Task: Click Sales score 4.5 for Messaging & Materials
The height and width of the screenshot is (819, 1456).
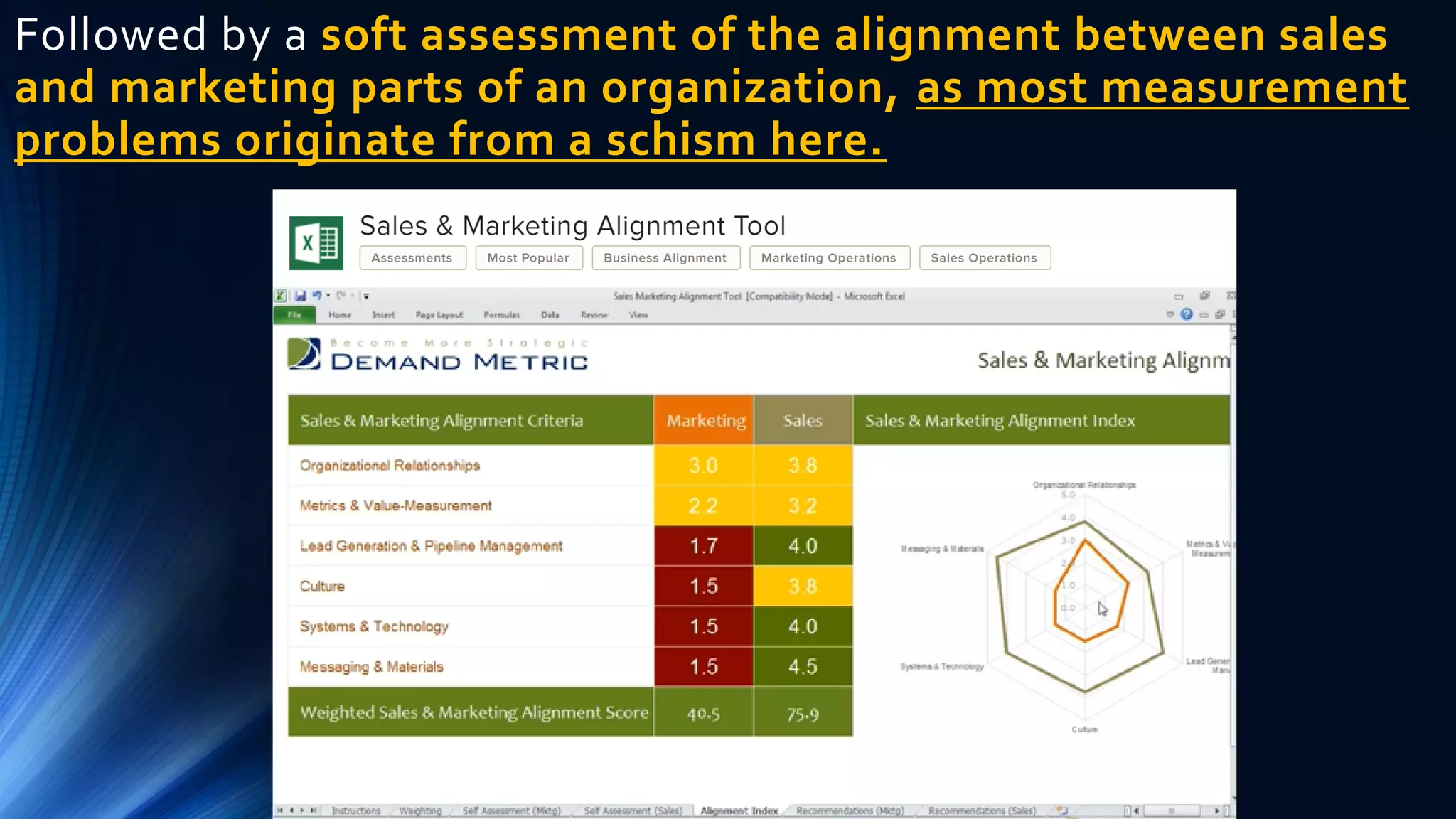Action: tap(803, 667)
